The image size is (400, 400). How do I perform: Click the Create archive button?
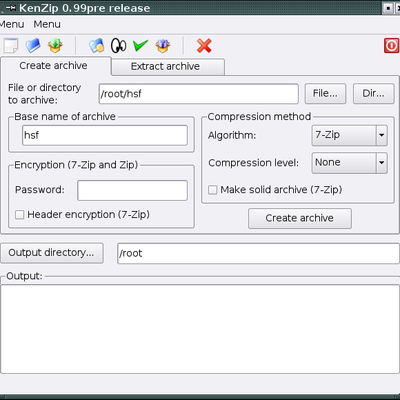(x=300, y=218)
